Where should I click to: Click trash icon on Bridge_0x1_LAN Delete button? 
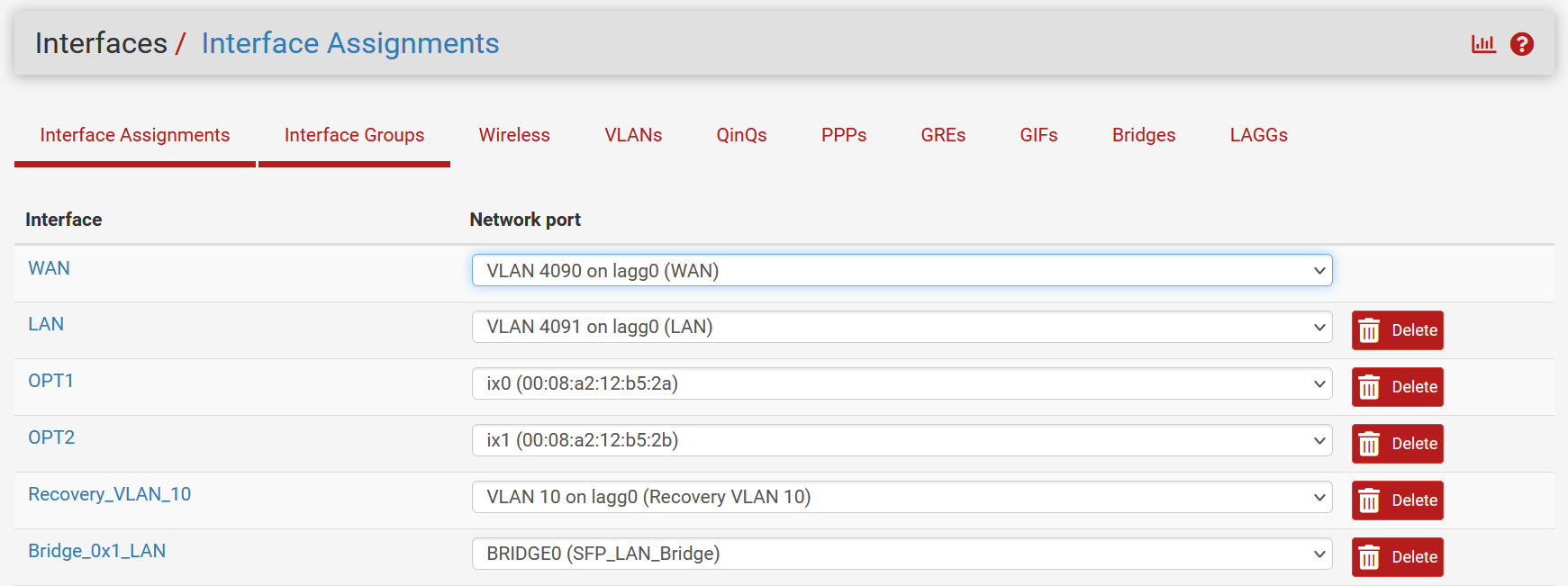1369,557
